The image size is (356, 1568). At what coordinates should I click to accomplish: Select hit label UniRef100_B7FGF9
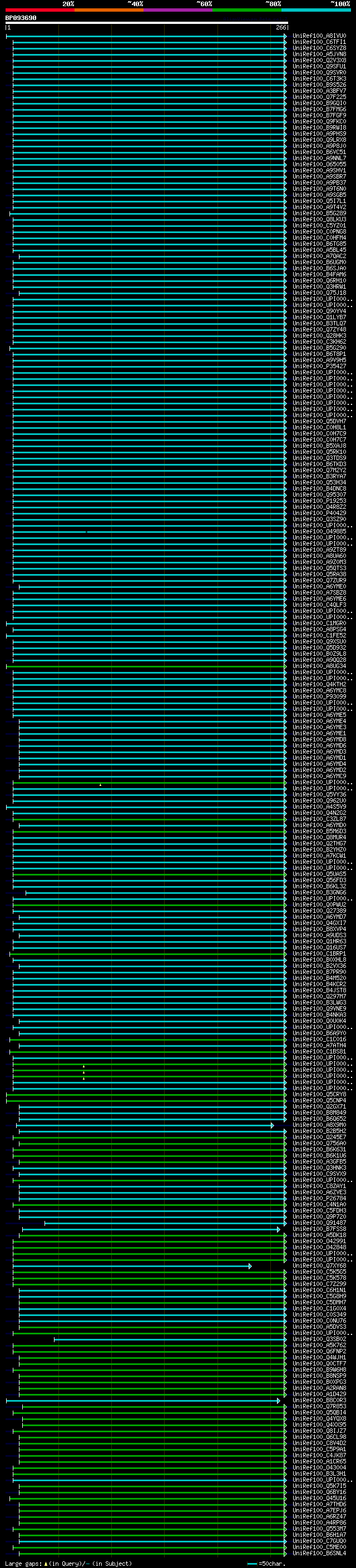319,116
